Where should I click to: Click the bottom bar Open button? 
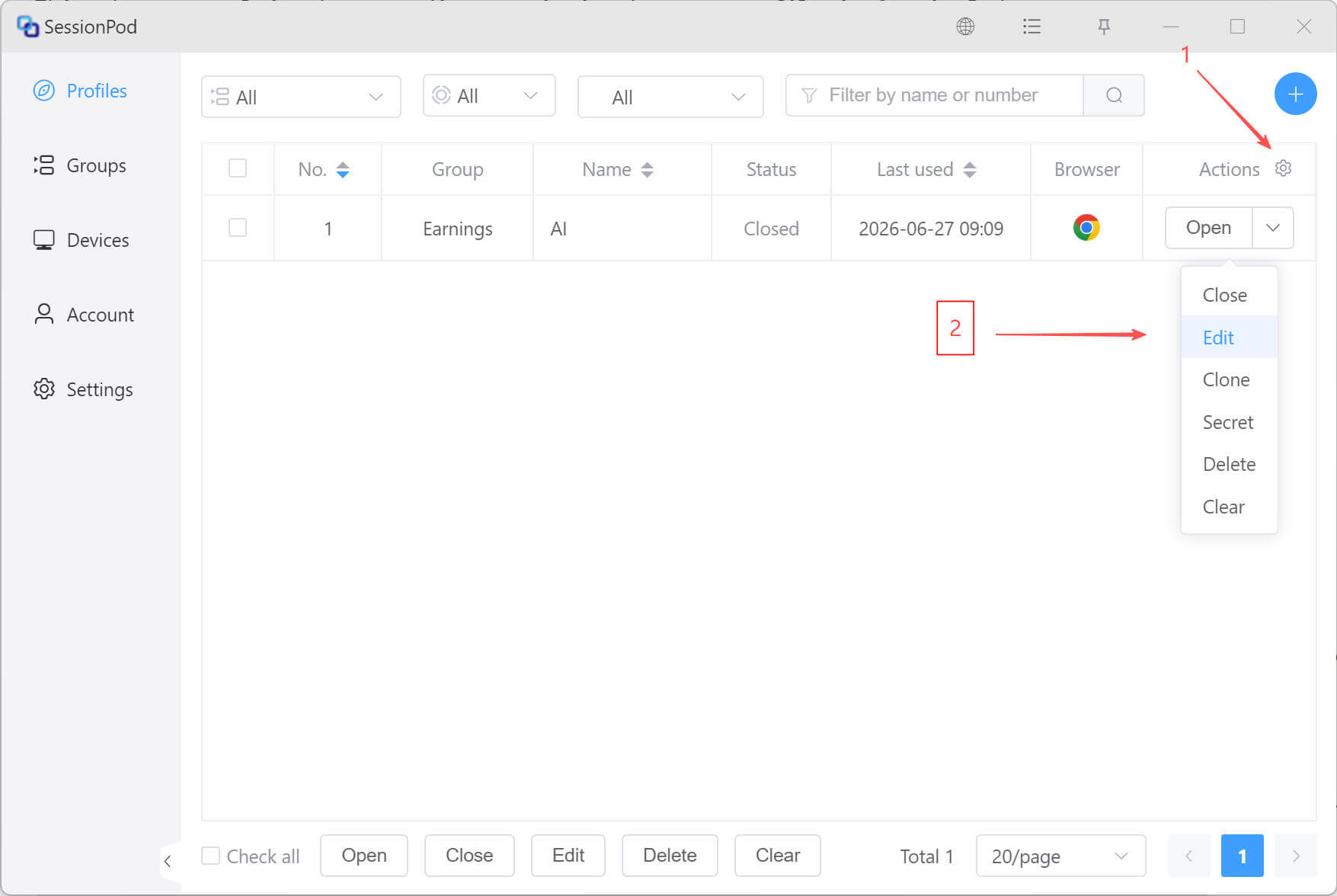(x=364, y=856)
